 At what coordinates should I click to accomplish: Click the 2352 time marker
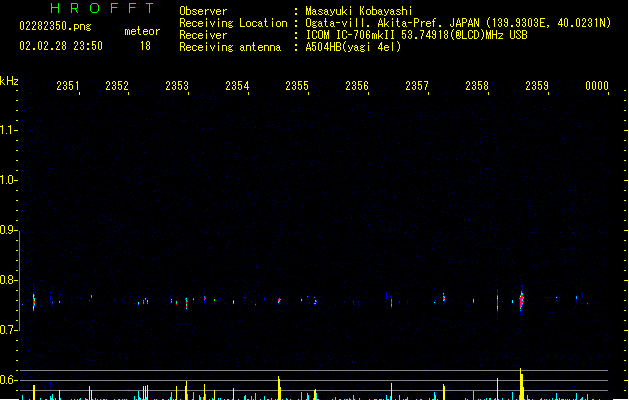pyautogui.click(x=117, y=86)
